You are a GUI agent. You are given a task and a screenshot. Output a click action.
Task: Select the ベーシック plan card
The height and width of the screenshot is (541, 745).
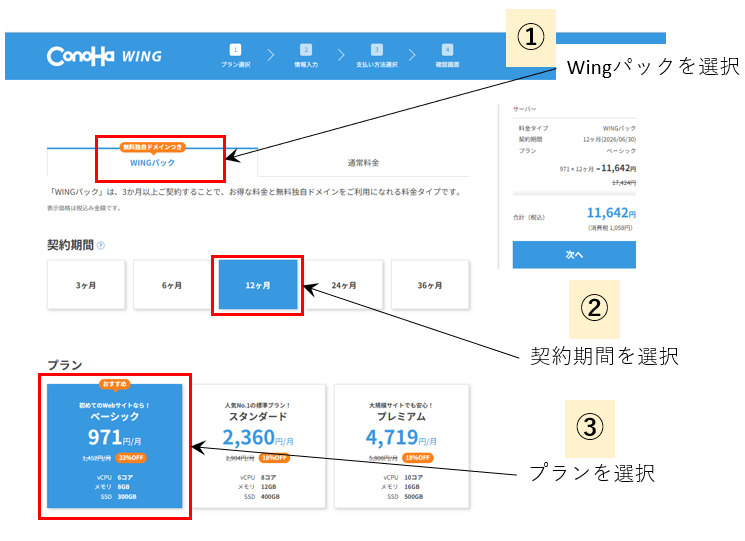(x=115, y=446)
